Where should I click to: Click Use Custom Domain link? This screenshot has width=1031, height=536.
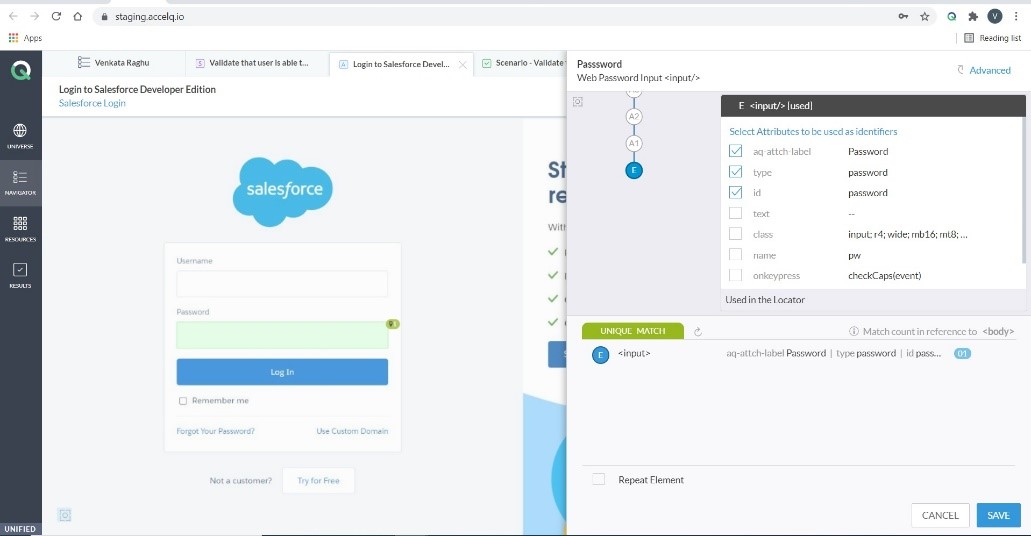coord(352,431)
